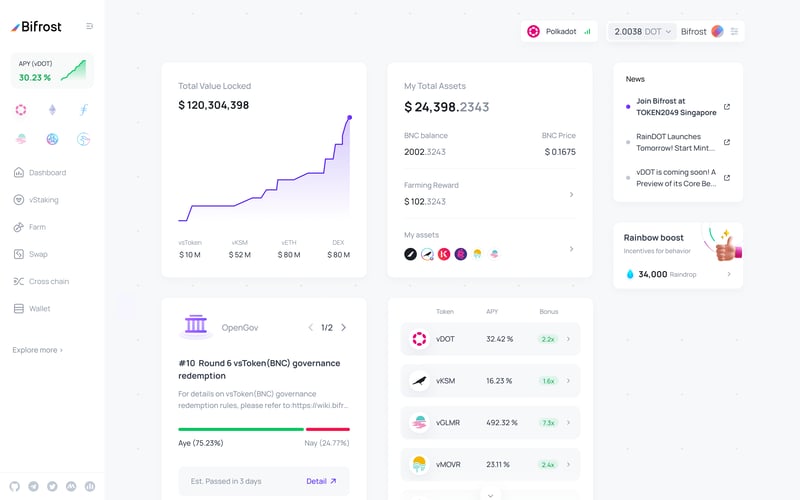Click proposal title #10 Round 6 vsToken(BNC)
800x500 pixels.
(259, 369)
